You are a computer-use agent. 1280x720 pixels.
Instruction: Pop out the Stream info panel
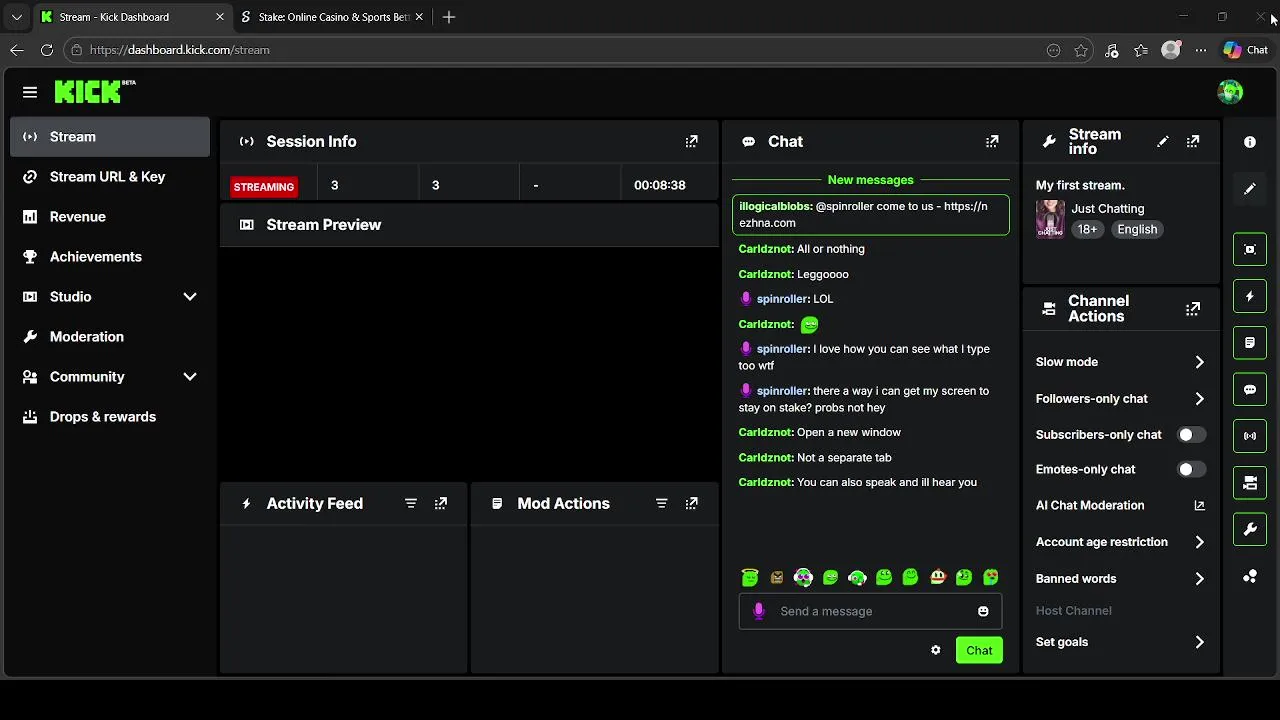pyautogui.click(x=1193, y=142)
